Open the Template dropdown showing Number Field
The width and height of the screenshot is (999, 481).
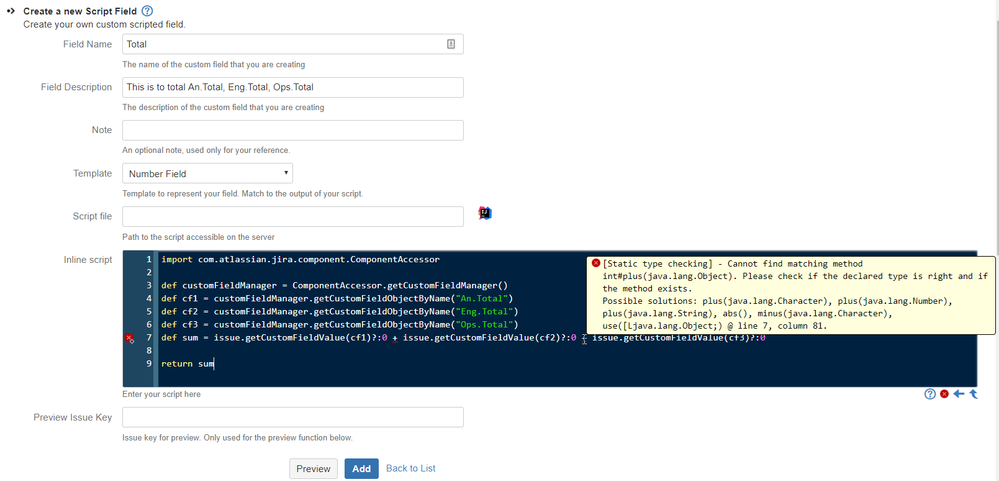207,173
